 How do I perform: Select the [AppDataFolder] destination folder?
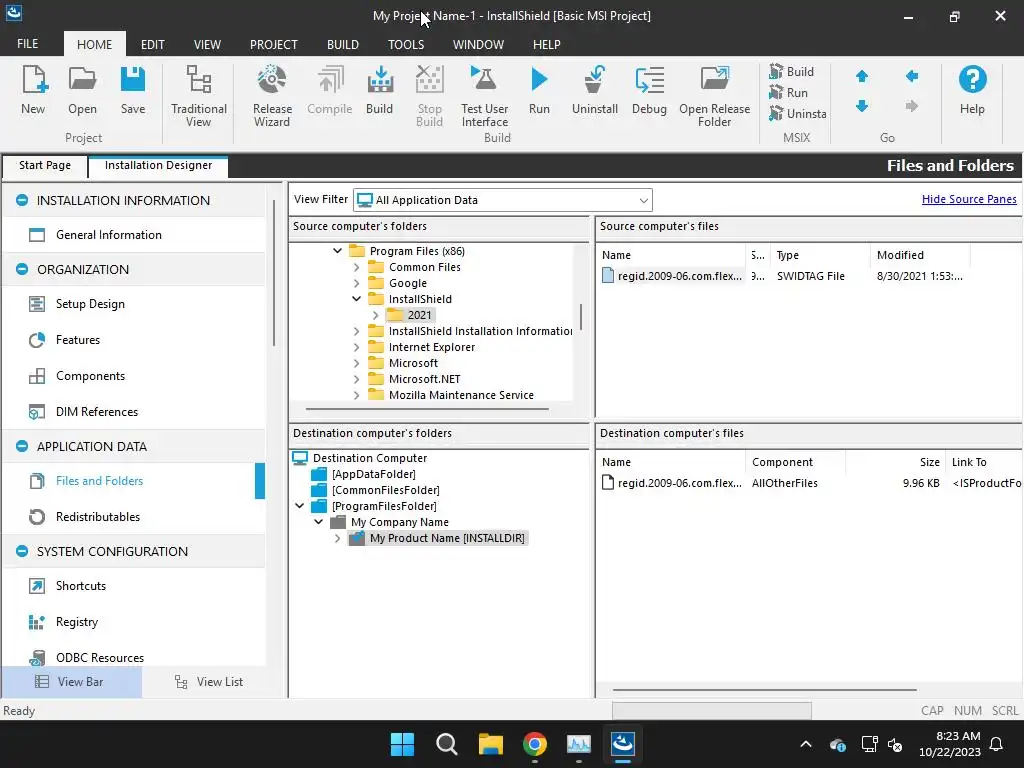(374, 474)
